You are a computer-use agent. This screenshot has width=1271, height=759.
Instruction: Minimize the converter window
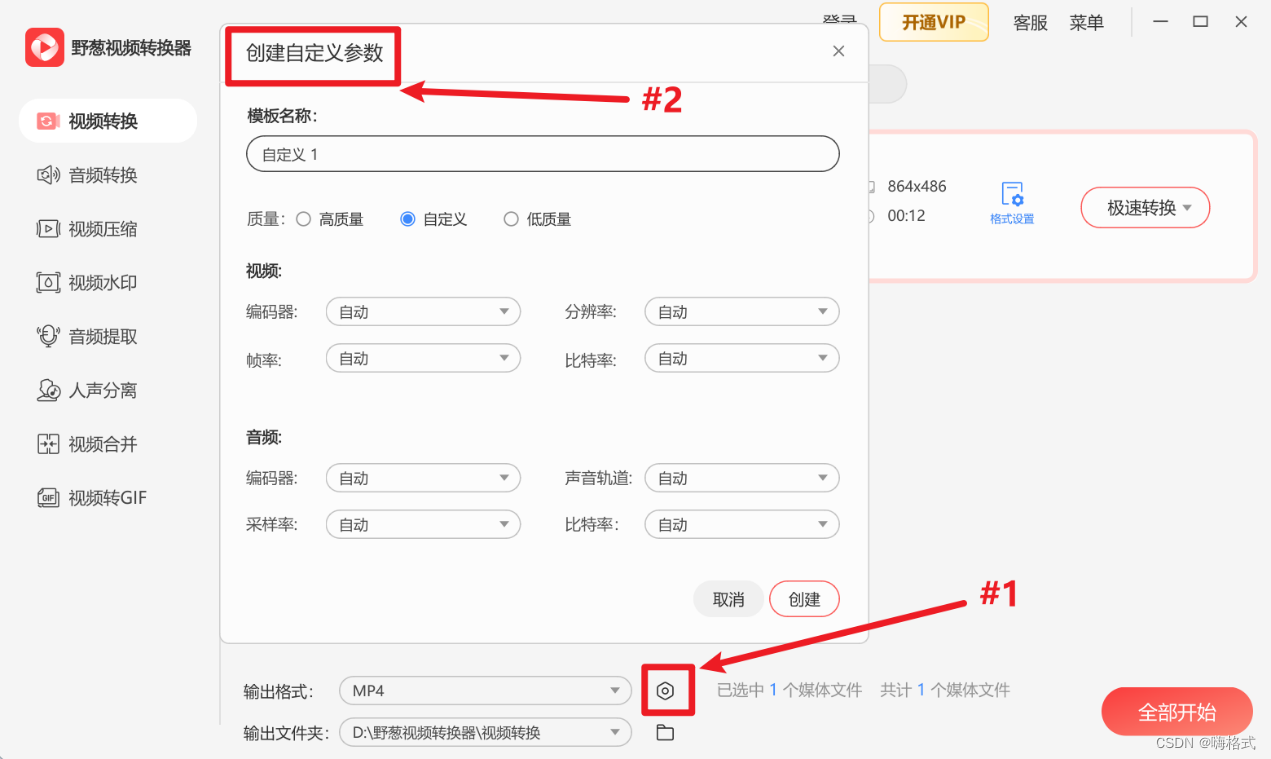(1161, 21)
